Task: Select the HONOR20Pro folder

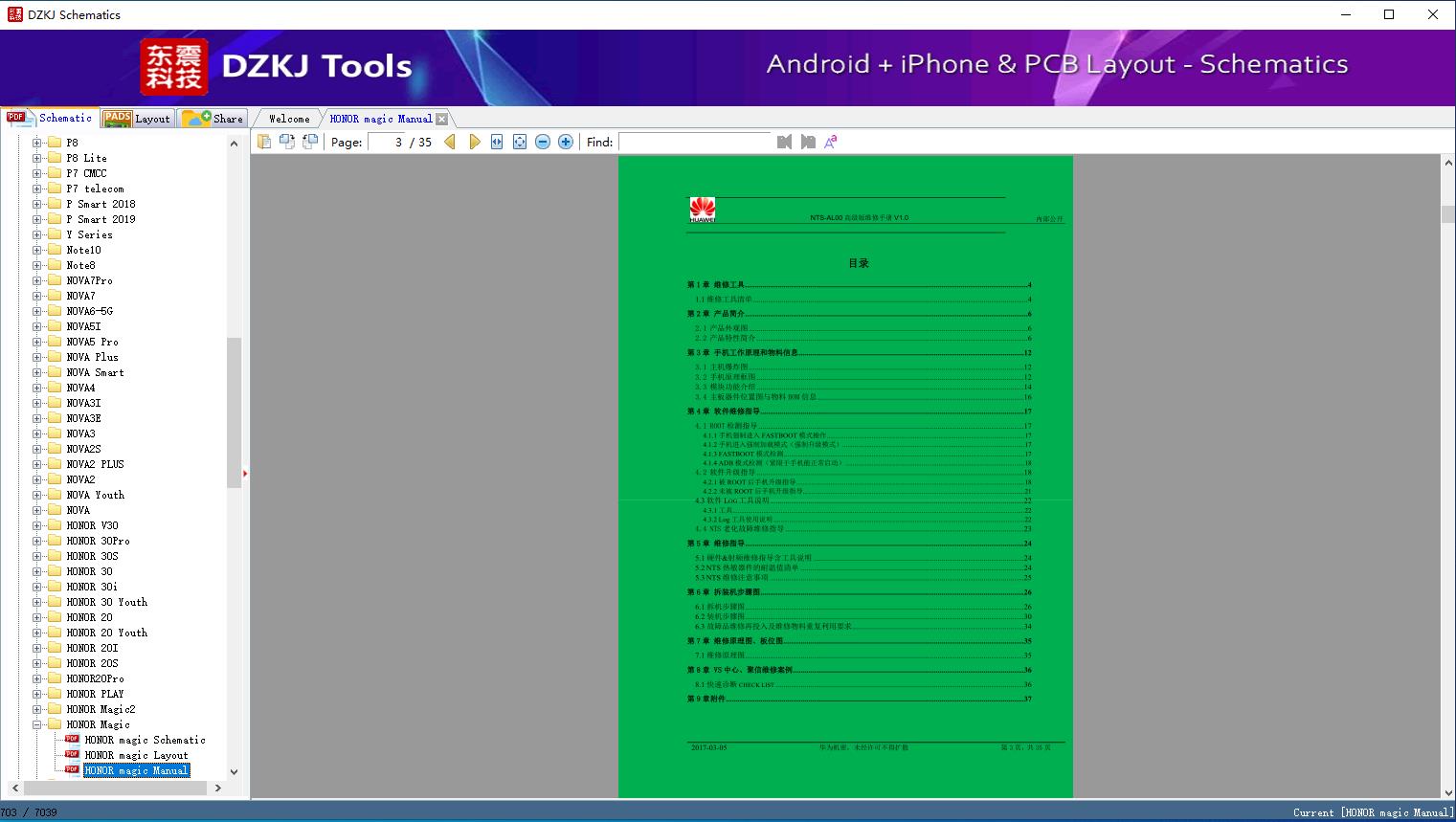Action: 95,678
